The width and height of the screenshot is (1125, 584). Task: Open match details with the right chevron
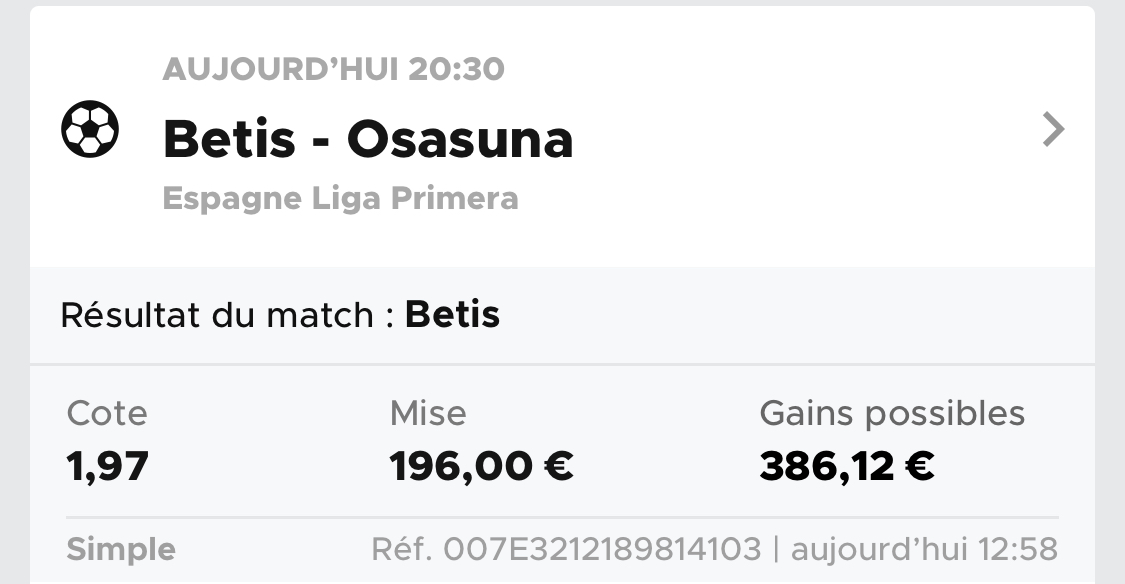[1053, 129]
